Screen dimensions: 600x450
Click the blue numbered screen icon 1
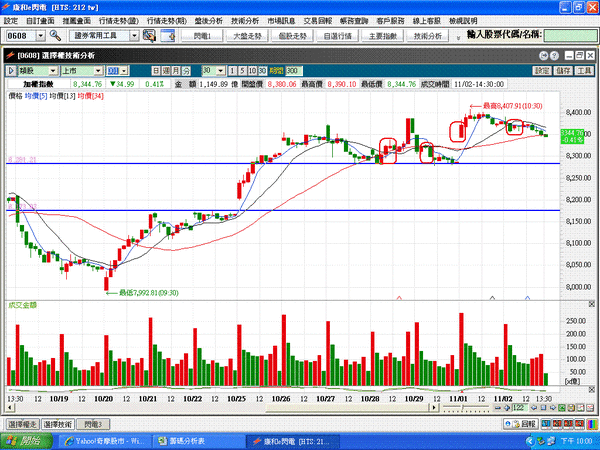tap(546, 424)
